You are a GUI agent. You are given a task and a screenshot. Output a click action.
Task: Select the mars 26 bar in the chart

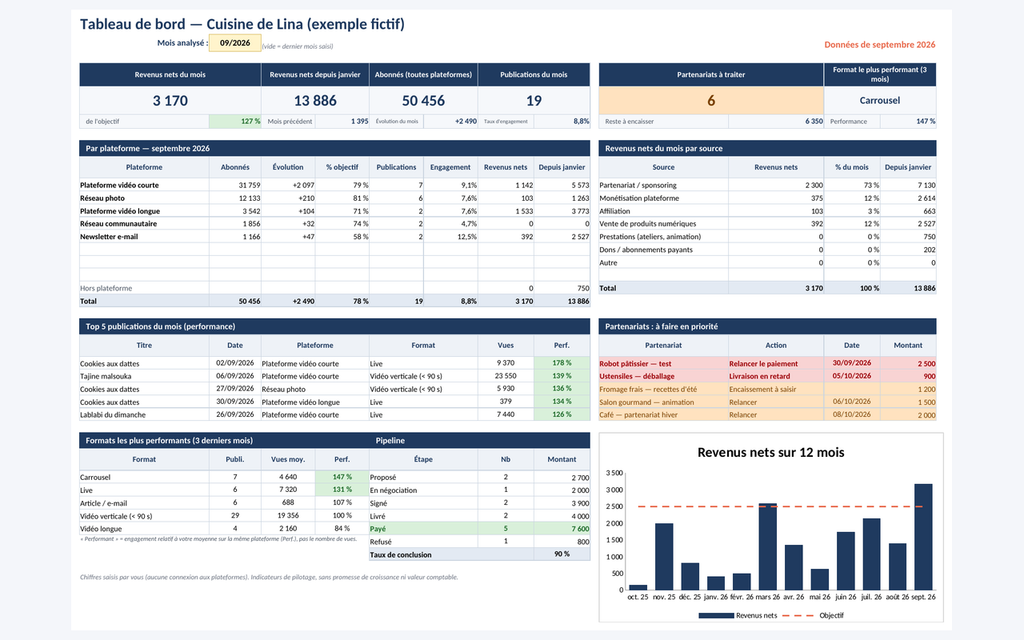pyautogui.click(x=768, y=547)
